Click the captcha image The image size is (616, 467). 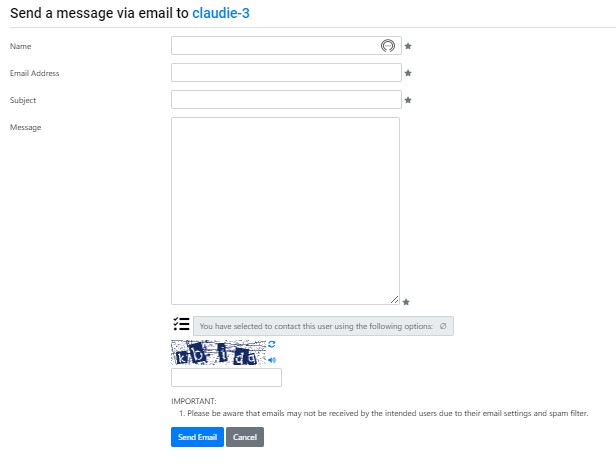click(x=218, y=352)
